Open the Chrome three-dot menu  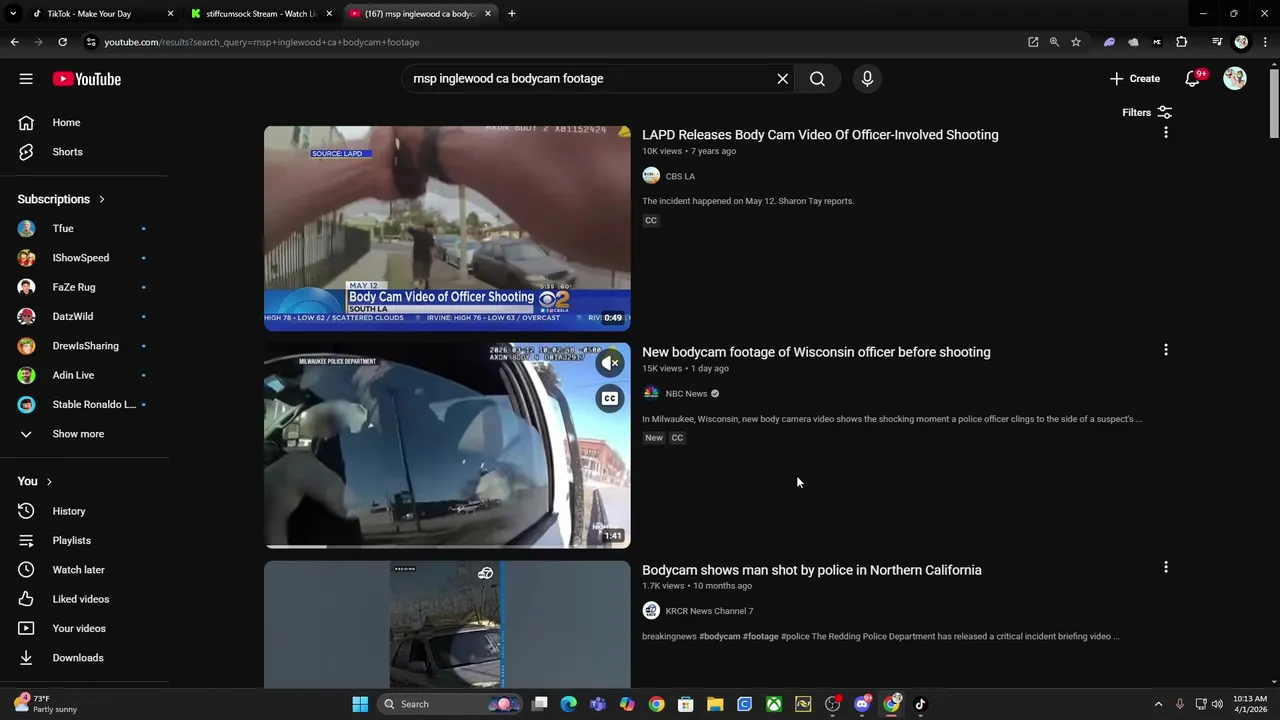1266,42
